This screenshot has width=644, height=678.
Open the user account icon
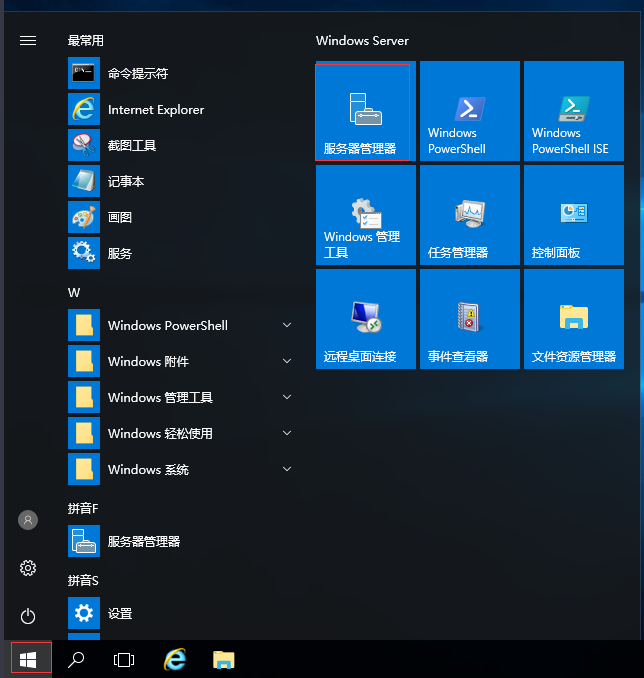(28, 520)
